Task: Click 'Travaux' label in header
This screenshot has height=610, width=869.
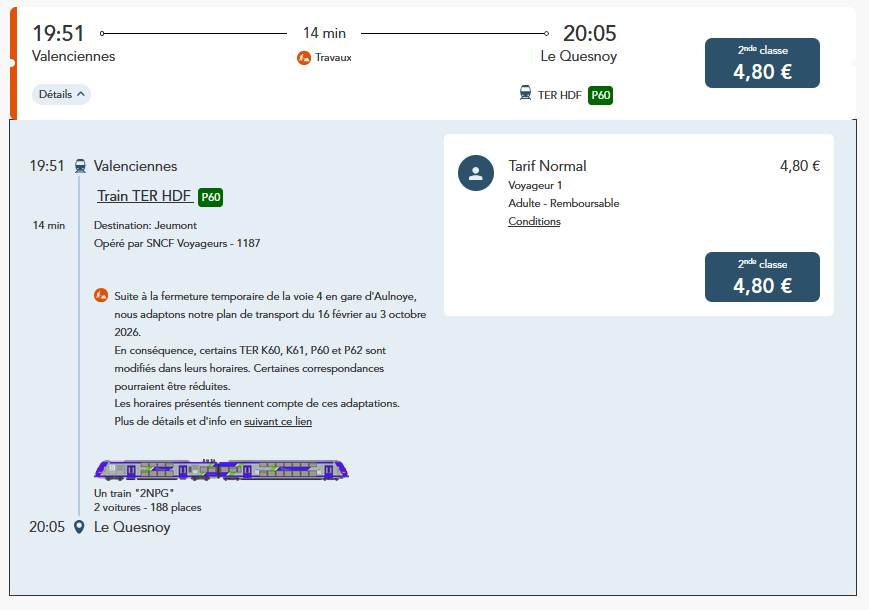Action: click(x=333, y=58)
